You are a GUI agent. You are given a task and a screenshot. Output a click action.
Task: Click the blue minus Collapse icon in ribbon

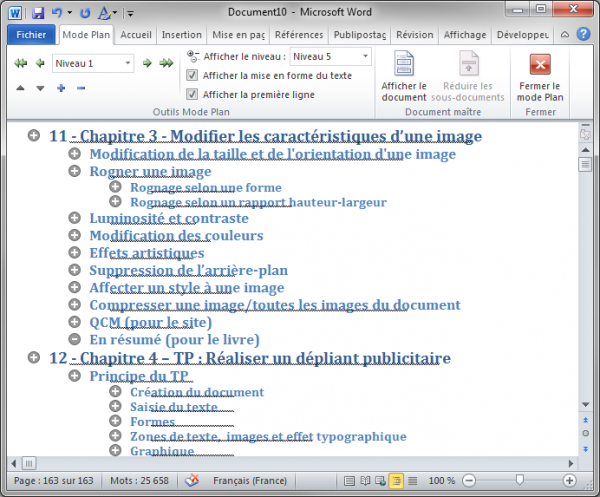[x=81, y=89]
